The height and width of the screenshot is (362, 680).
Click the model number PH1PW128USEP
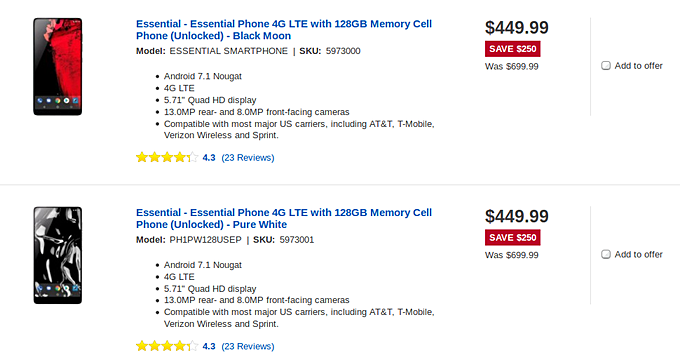point(205,239)
